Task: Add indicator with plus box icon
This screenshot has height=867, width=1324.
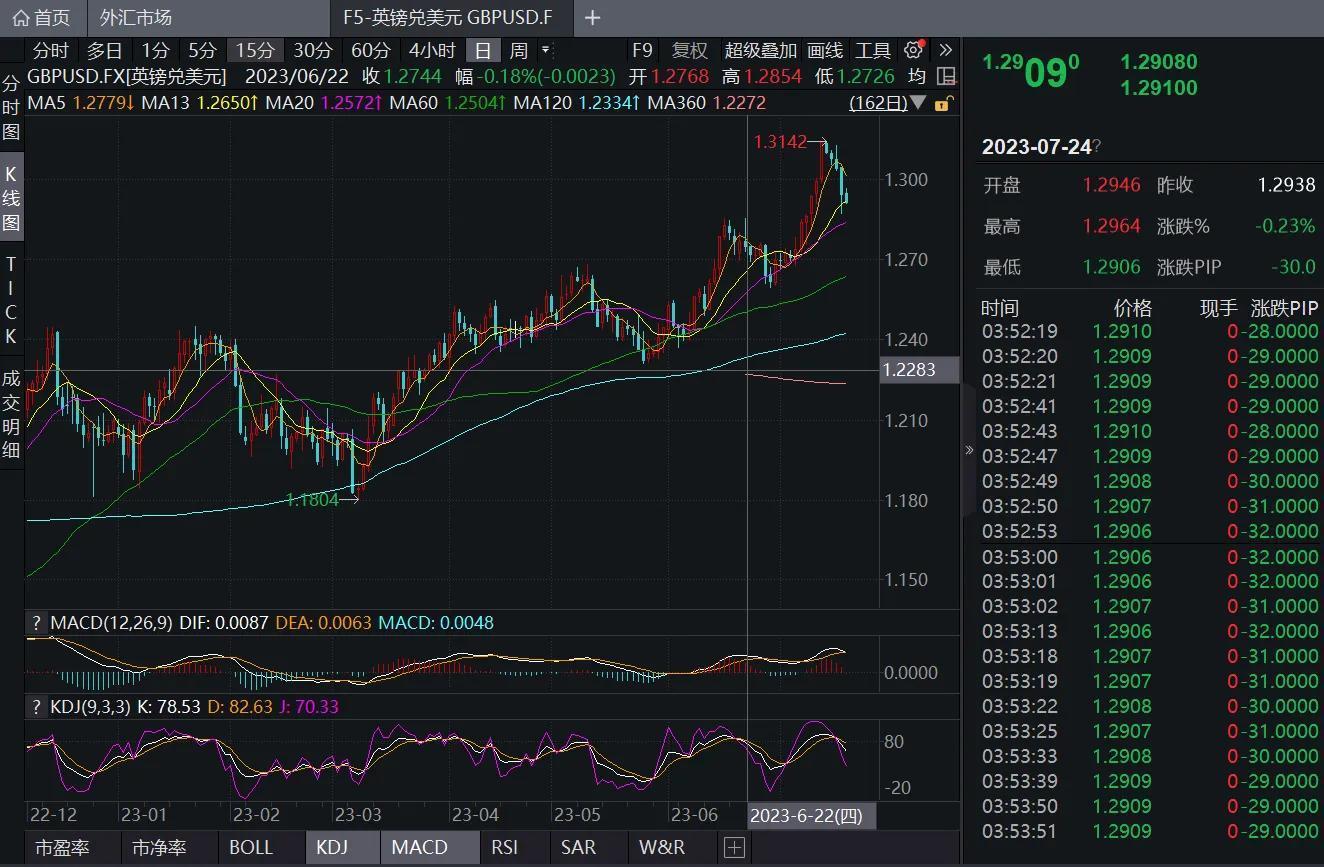Action: [x=734, y=848]
